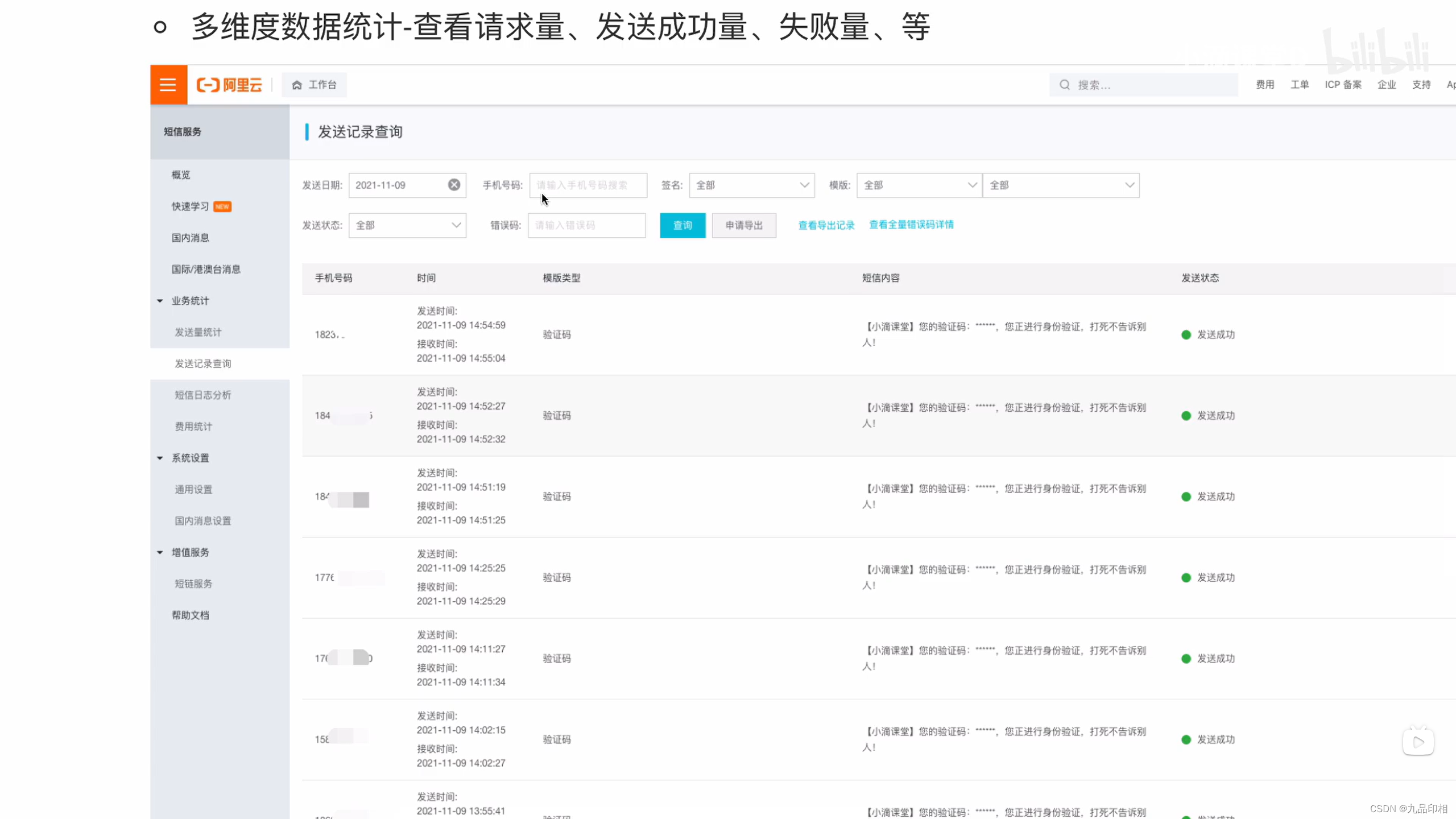Collapse the 业务统计 section arrow
This screenshot has width=1456, height=819.
tap(160, 301)
